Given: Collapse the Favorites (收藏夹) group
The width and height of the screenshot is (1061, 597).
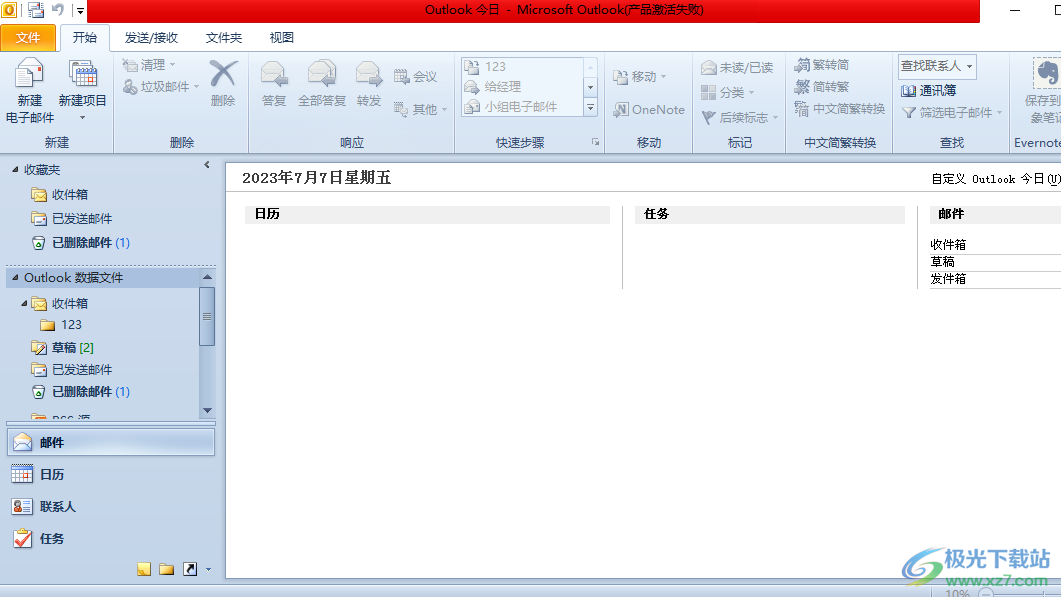Looking at the screenshot, I should point(15,169).
